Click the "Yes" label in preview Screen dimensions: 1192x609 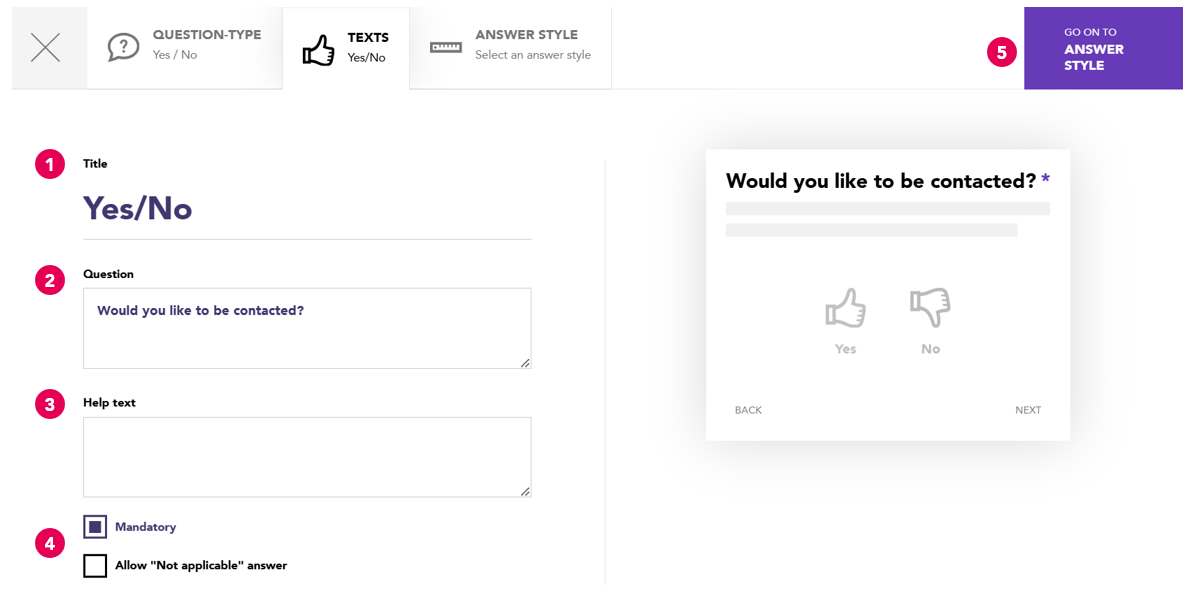coord(845,349)
